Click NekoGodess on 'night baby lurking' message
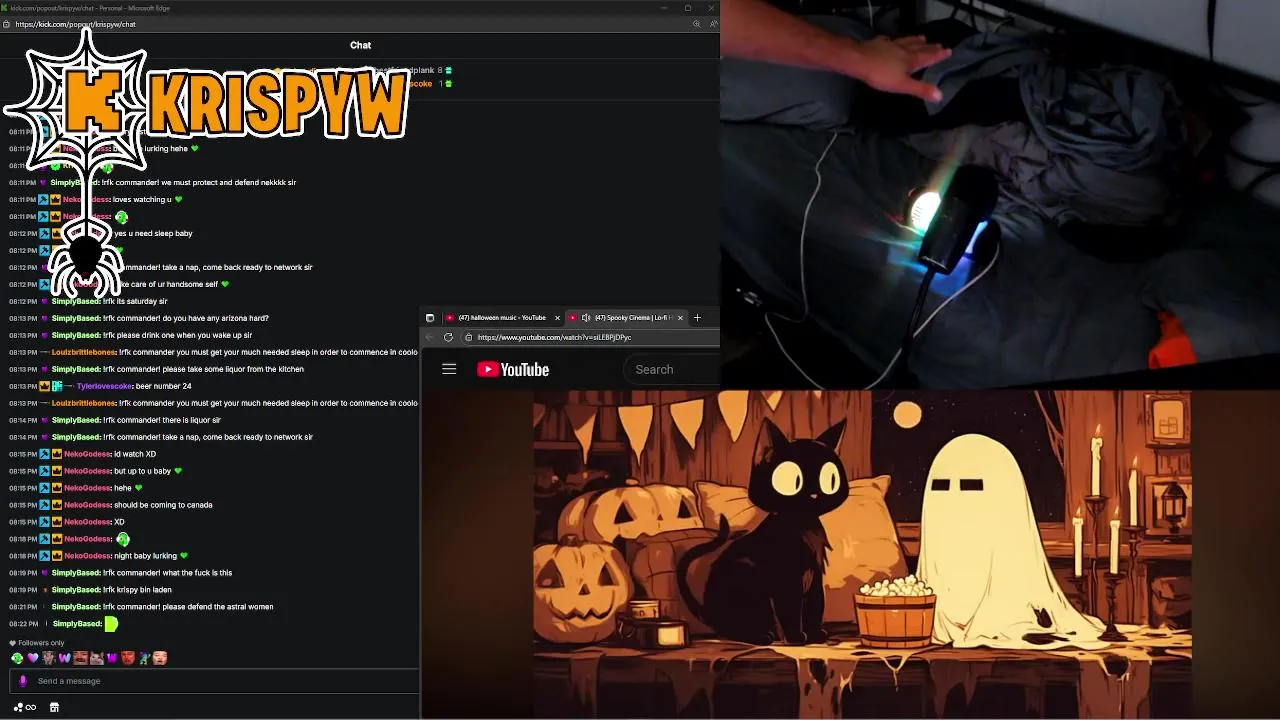1280x720 pixels. (87, 556)
